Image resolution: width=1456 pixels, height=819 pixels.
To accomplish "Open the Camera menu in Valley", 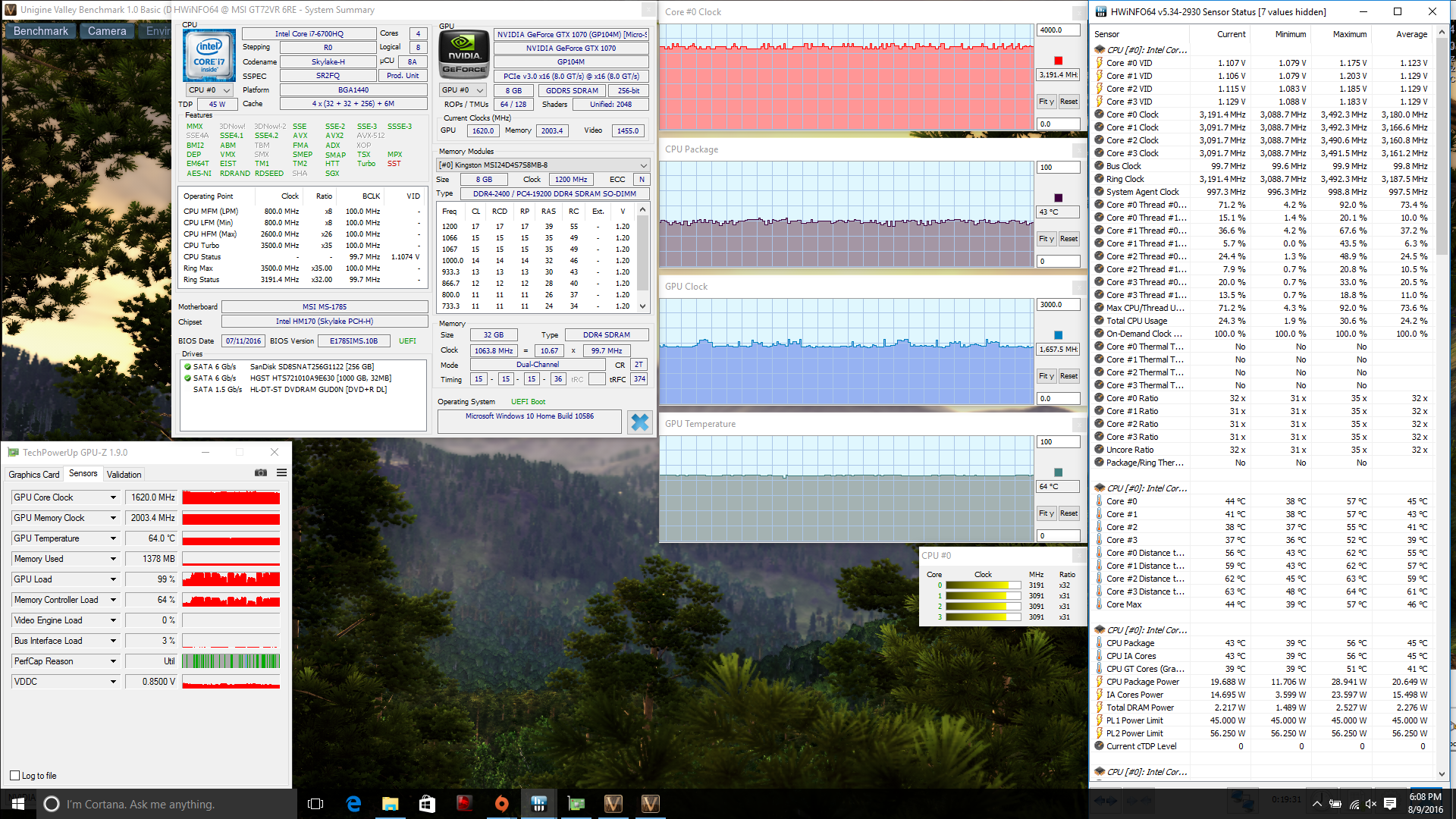I will 107,31.
